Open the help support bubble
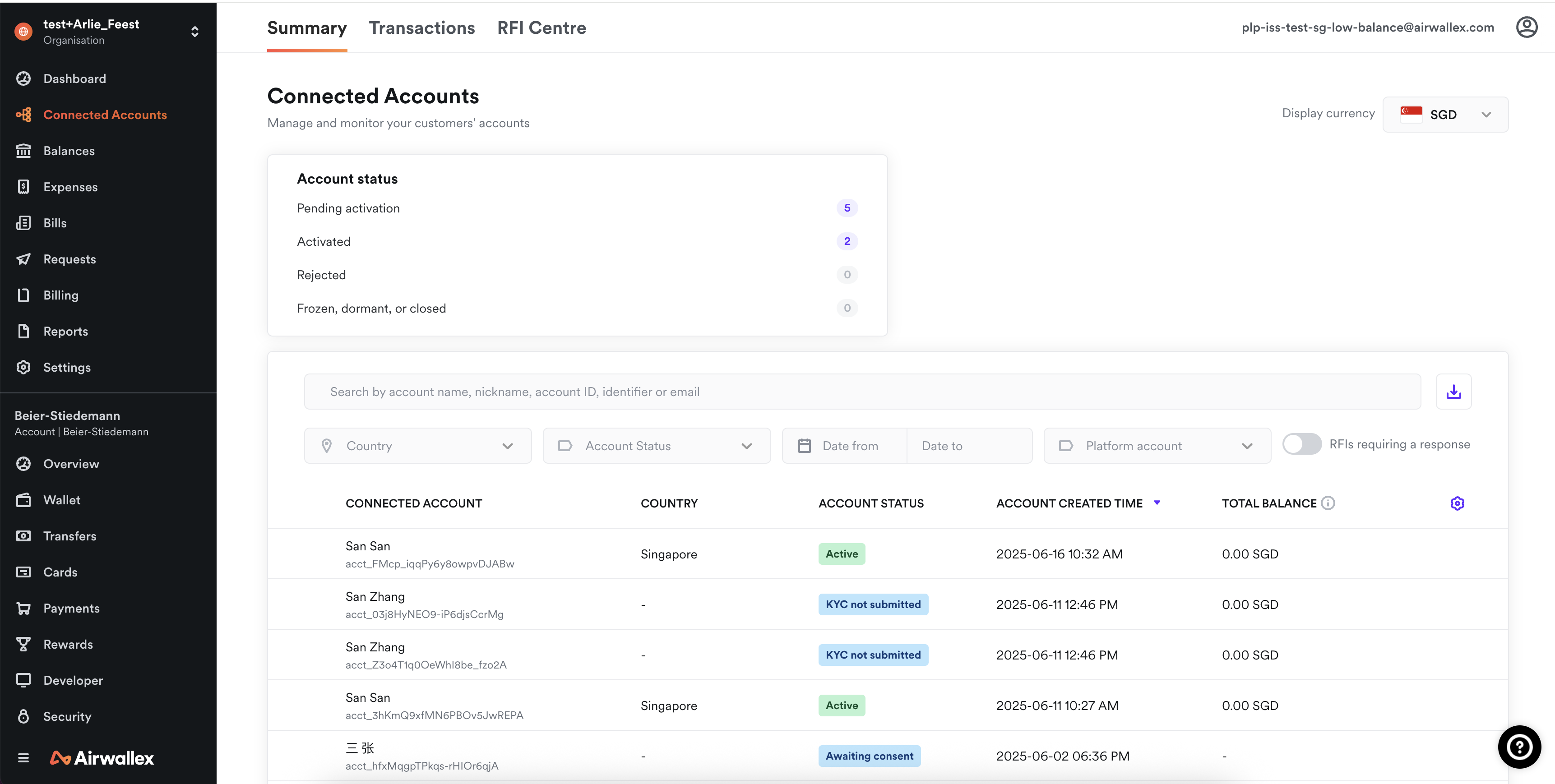The height and width of the screenshot is (784, 1555). point(1519,747)
